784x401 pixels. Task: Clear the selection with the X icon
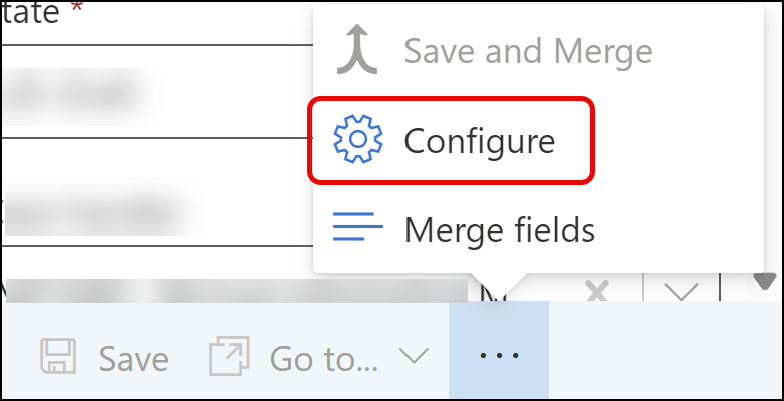597,292
